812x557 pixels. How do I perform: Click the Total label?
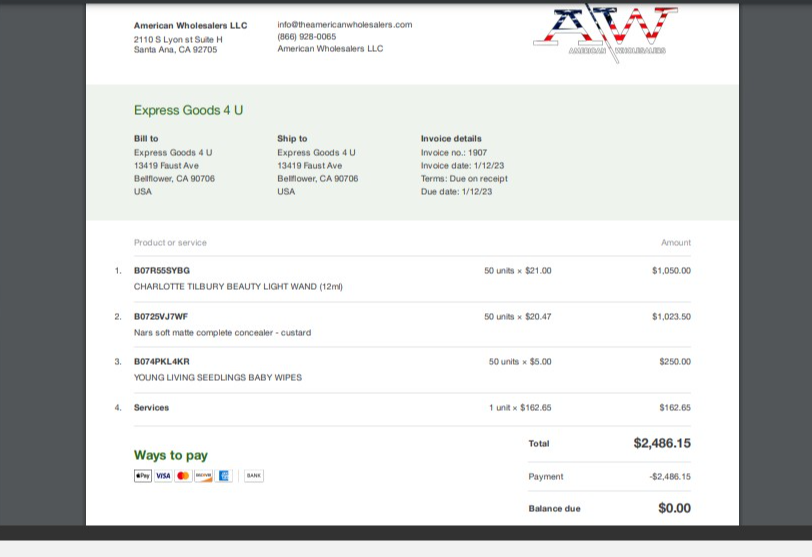click(x=539, y=444)
